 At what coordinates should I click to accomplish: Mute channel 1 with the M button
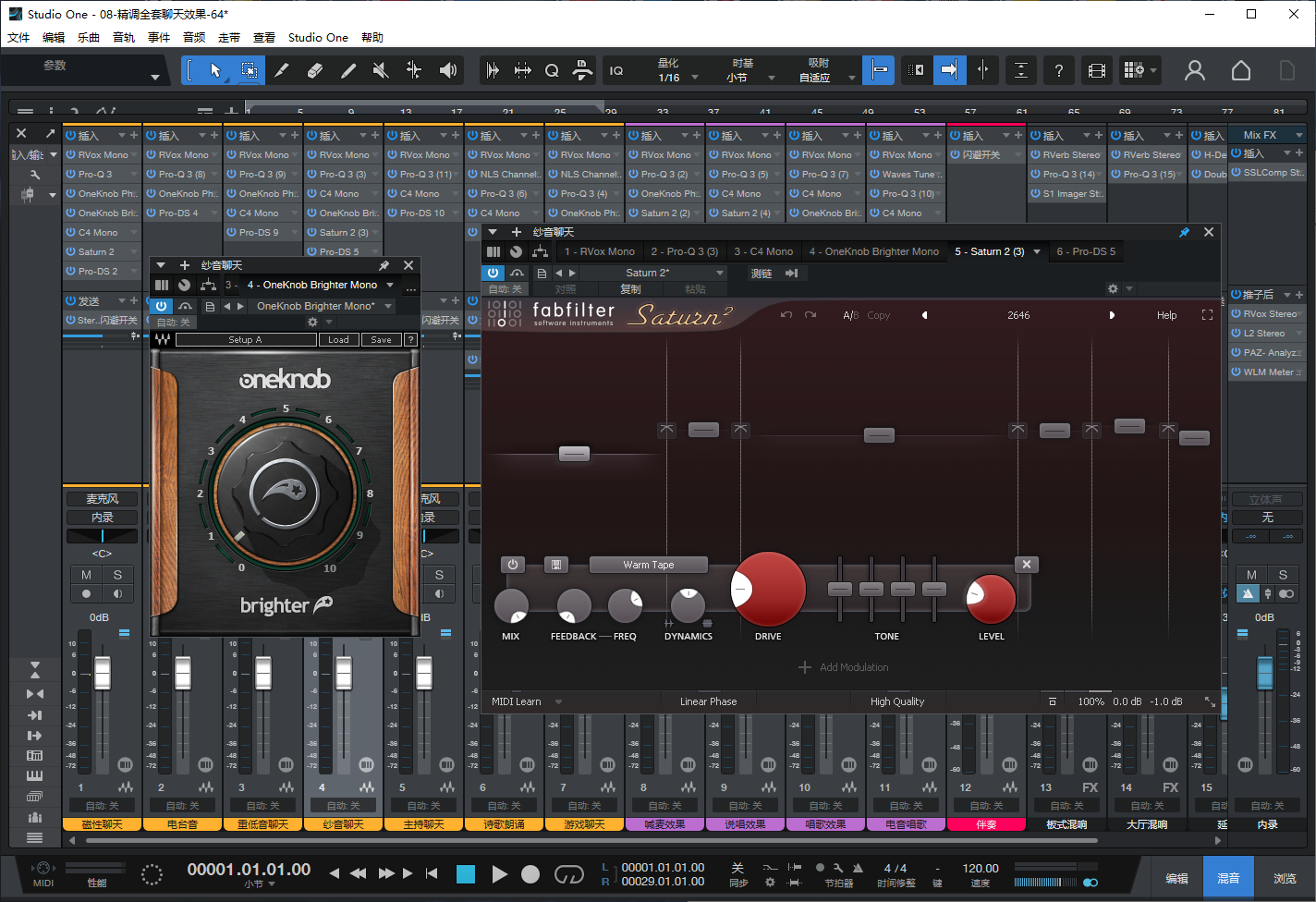click(86, 575)
